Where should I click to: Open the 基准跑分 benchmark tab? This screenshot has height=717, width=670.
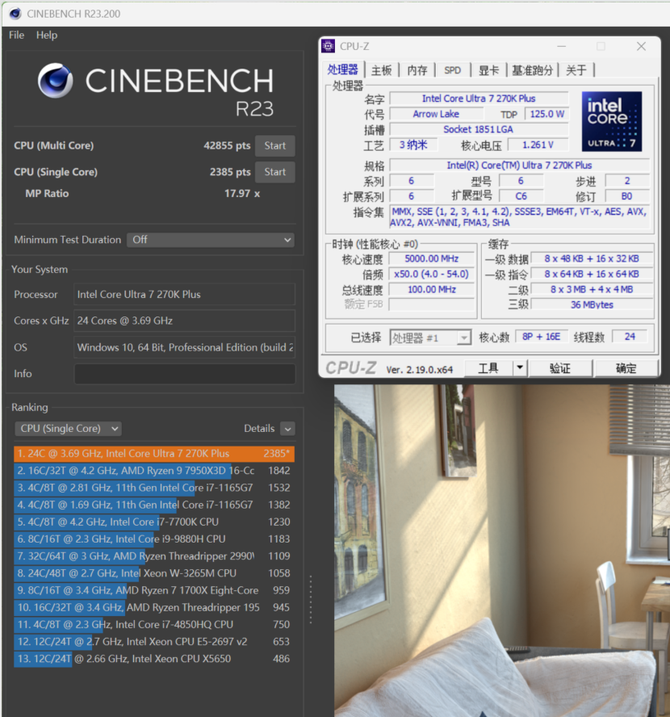click(531, 70)
